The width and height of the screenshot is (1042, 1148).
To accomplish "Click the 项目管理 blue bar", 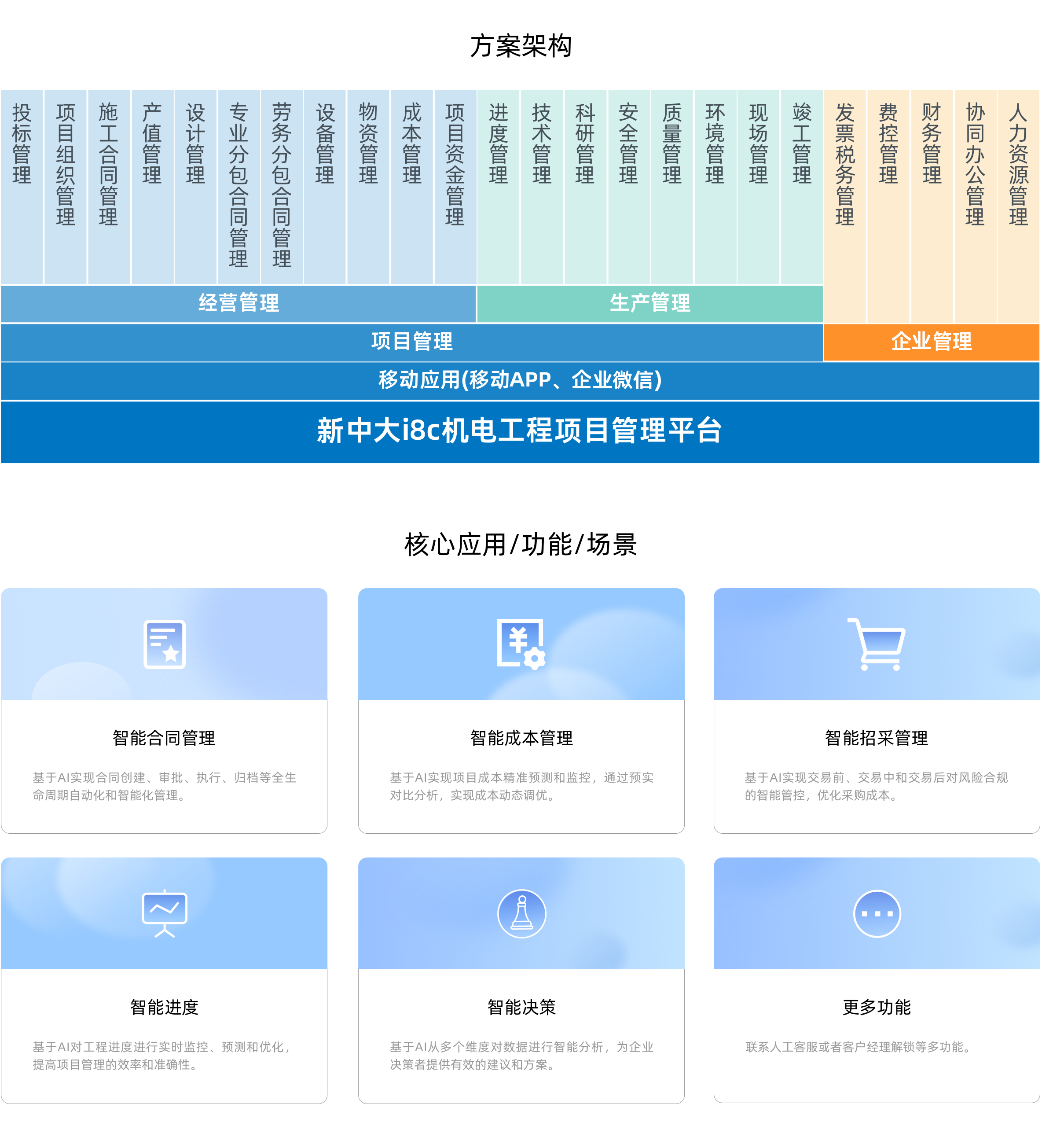I will point(412,342).
